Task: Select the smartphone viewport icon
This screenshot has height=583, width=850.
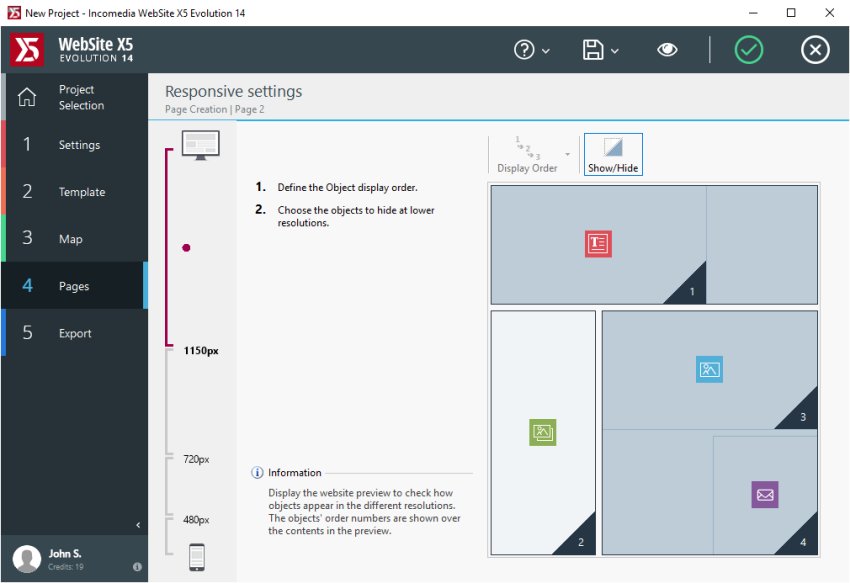Action: point(197,557)
